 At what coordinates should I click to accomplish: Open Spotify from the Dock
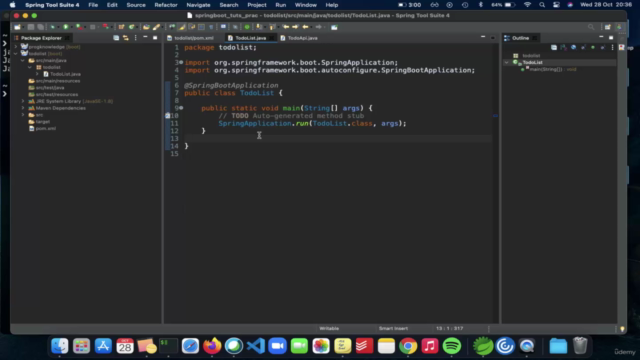point(452,346)
